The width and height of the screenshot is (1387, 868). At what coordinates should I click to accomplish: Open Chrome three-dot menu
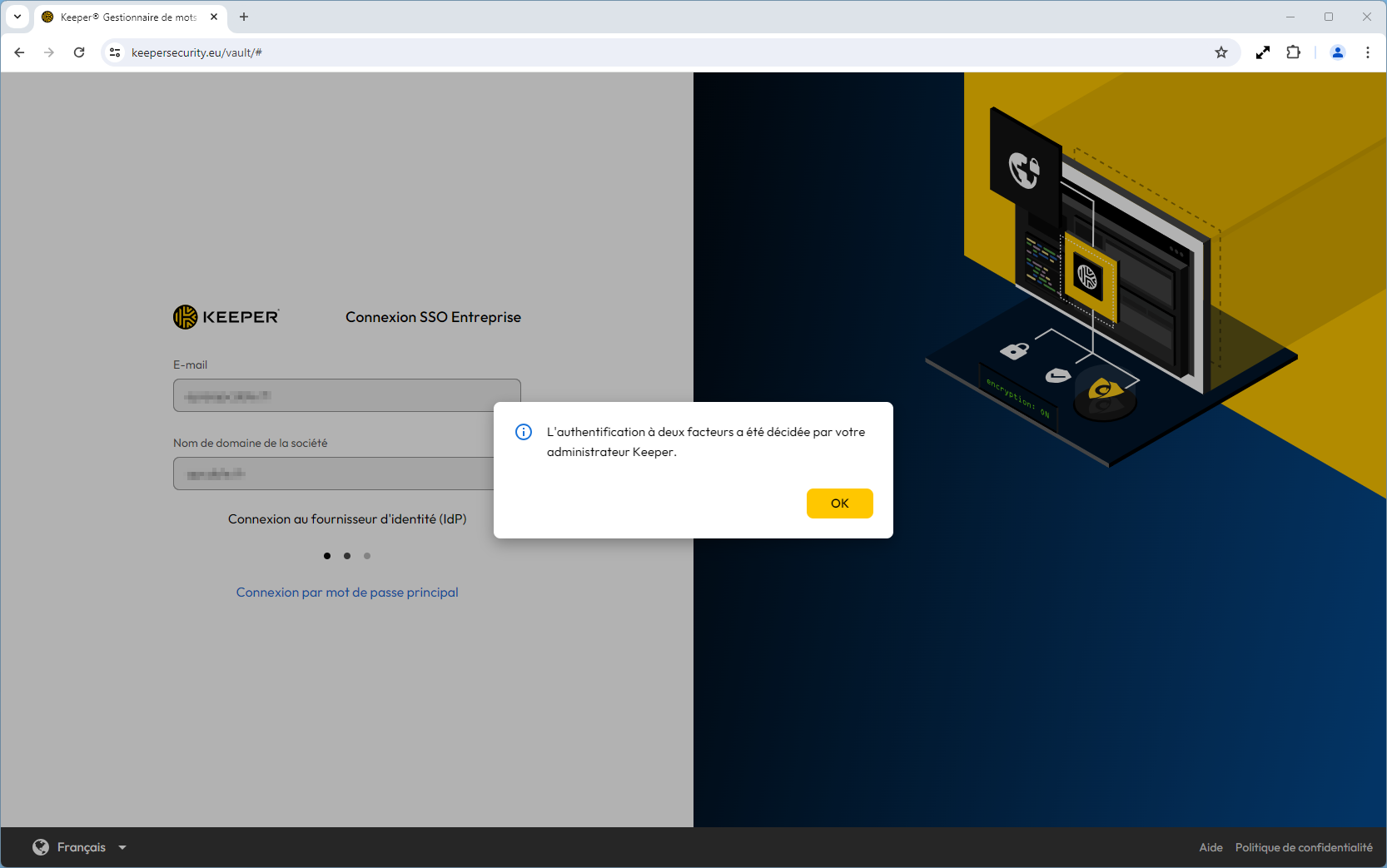click(1368, 52)
